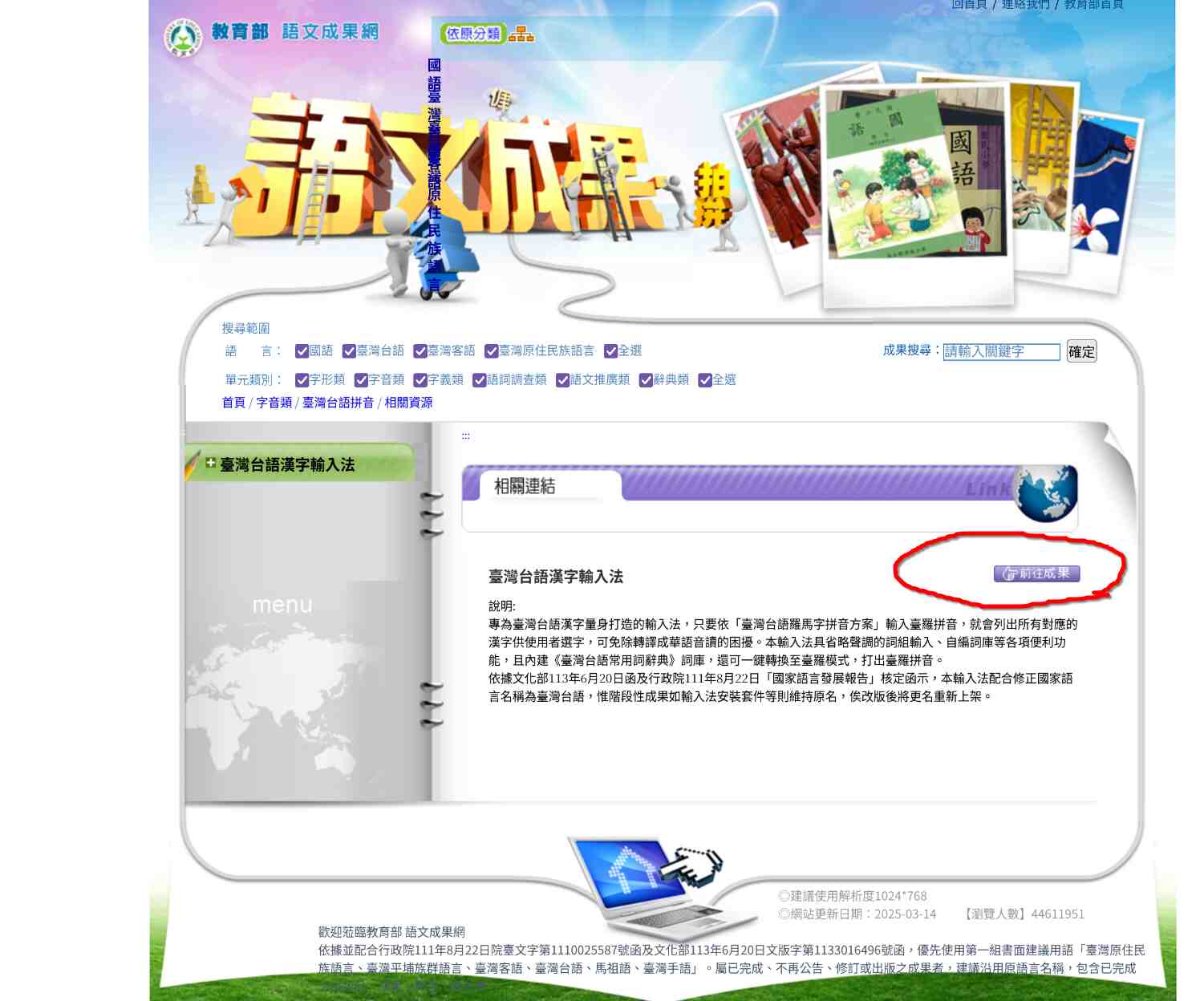Click 網站更新日期：2025-03-14 text
Viewport: 1204px width, 1001px height.
(x=857, y=914)
